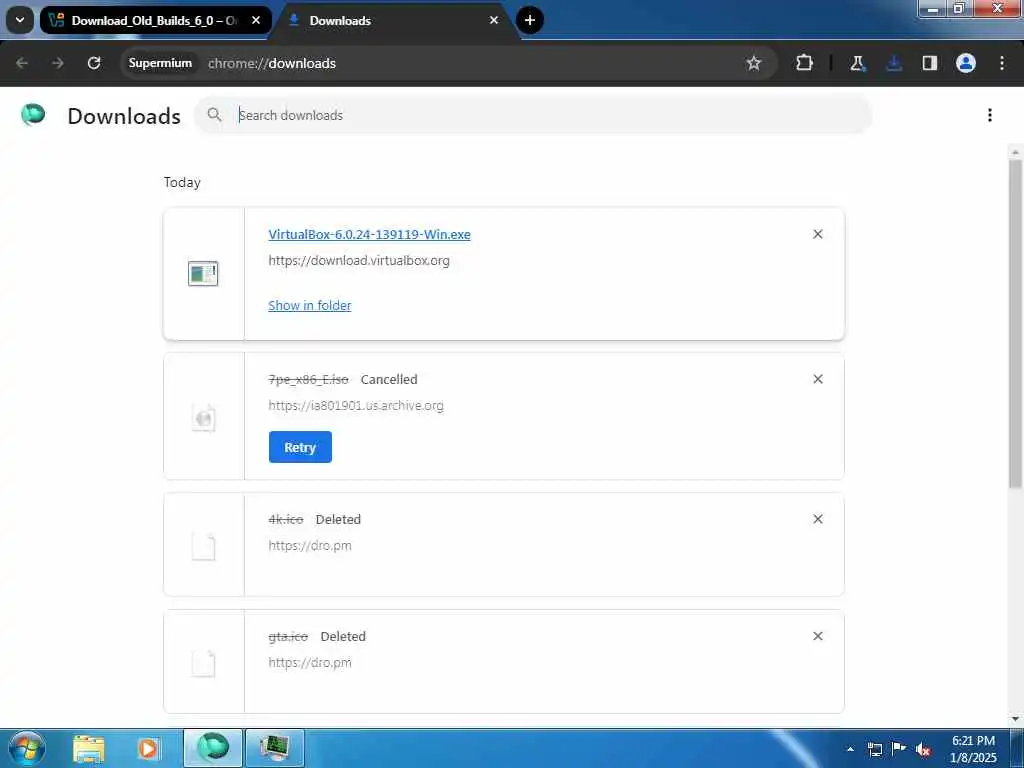The width and height of the screenshot is (1024, 768).
Task: Switch to the Download_Old_Builds_6_0 tab
Action: pyautogui.click(x=155, y=20)
